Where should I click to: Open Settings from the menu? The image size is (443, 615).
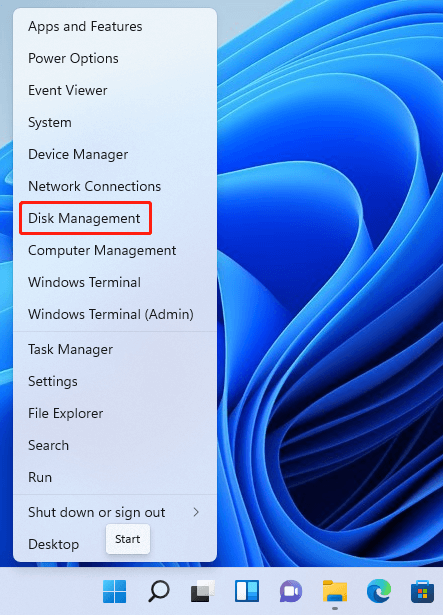pos(115,381)
